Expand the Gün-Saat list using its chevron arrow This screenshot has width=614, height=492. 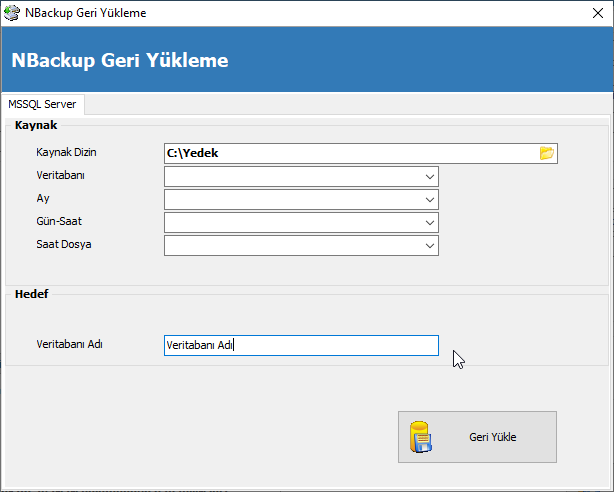tap(430, 223)
